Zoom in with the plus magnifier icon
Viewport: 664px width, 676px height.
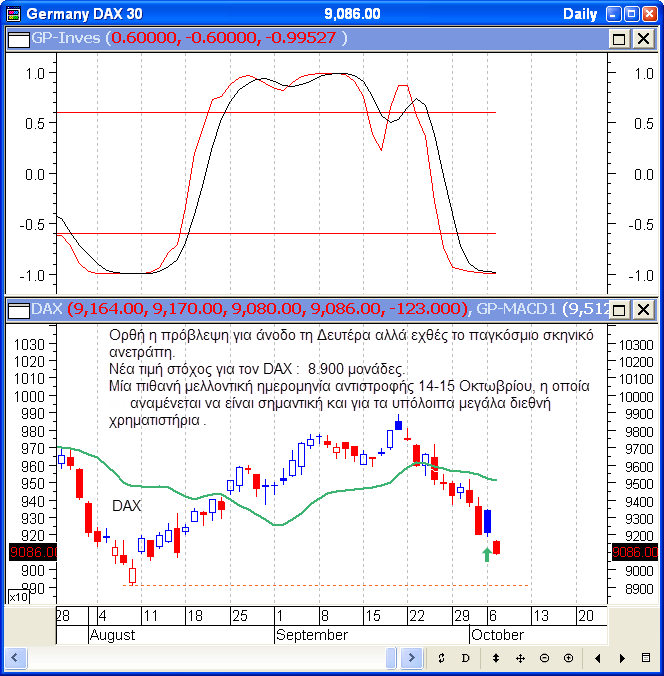coord(568,658)
